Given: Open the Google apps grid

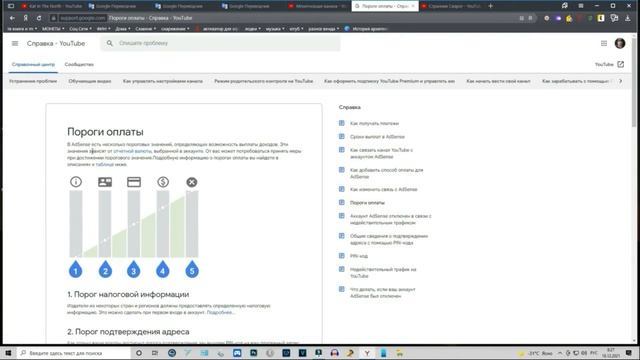Looking at the screenshot, I should (x=604, y=43).
